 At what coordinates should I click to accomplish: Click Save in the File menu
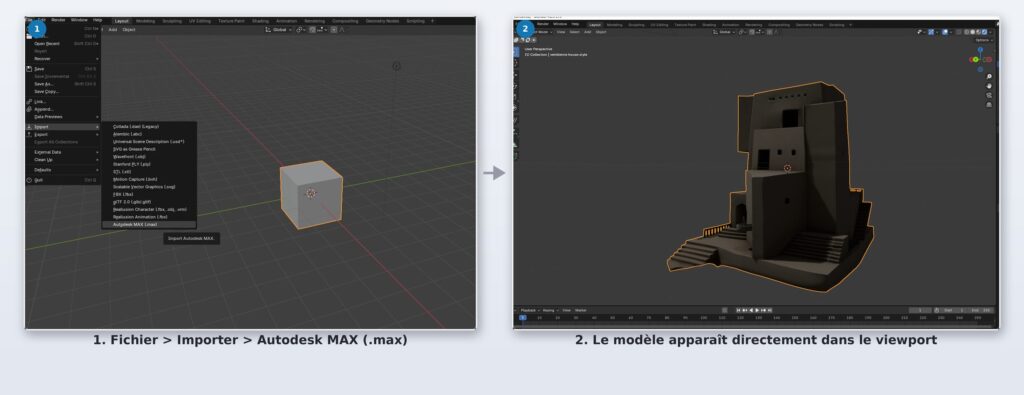[x=63, y=69]
